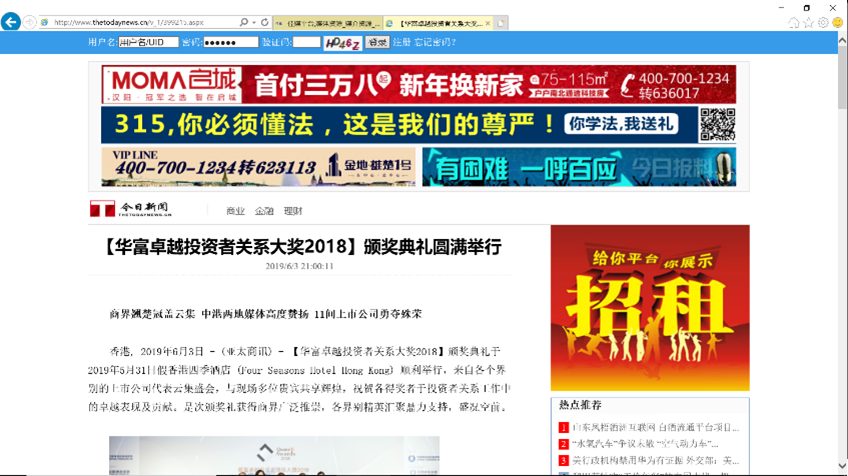This screenshot has width=848, height=476.
Task: Click the 今日新闻 site logo
Action: pos(131,209)
